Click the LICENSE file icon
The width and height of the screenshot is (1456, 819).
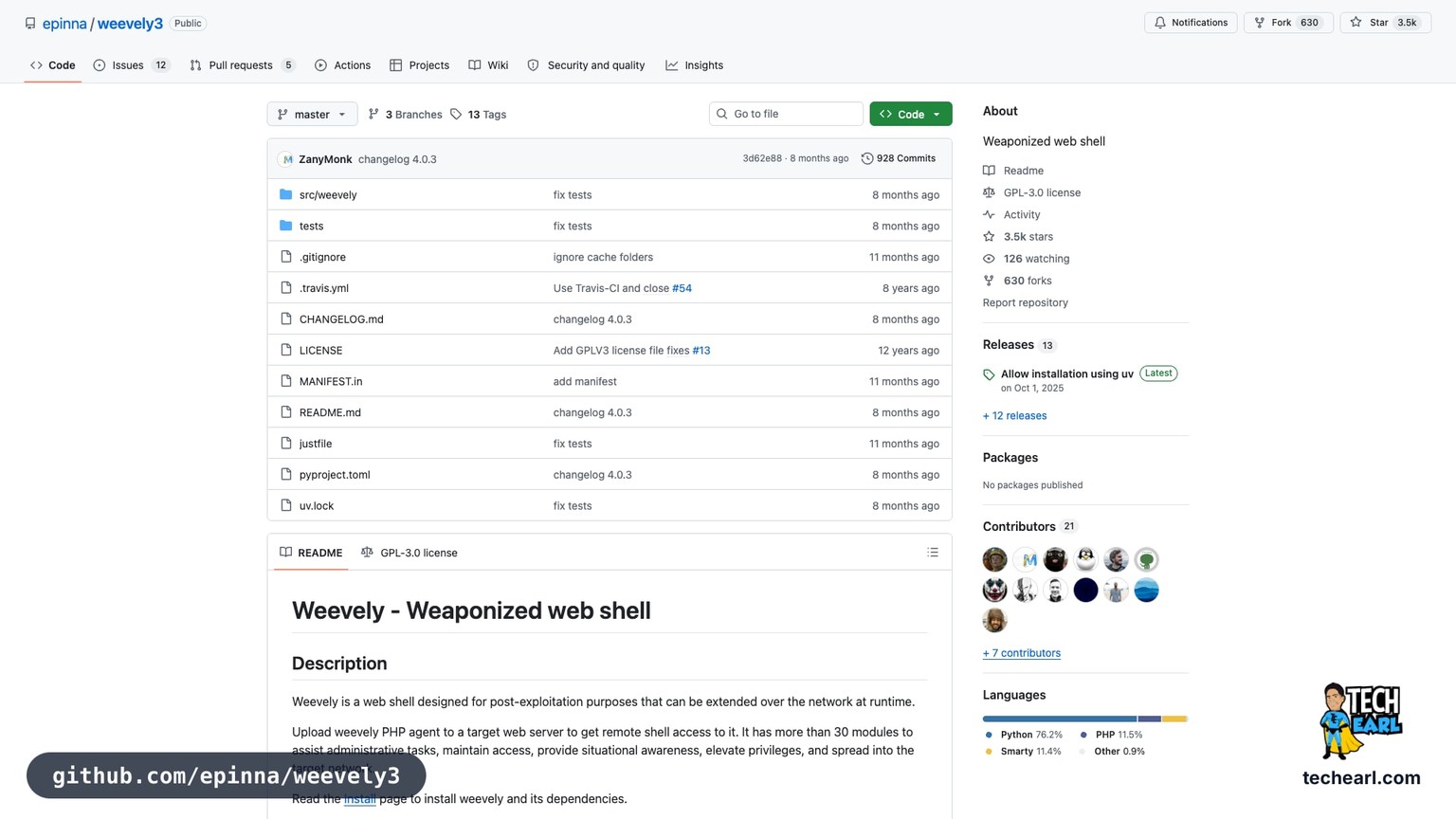(x=285, y=350)
